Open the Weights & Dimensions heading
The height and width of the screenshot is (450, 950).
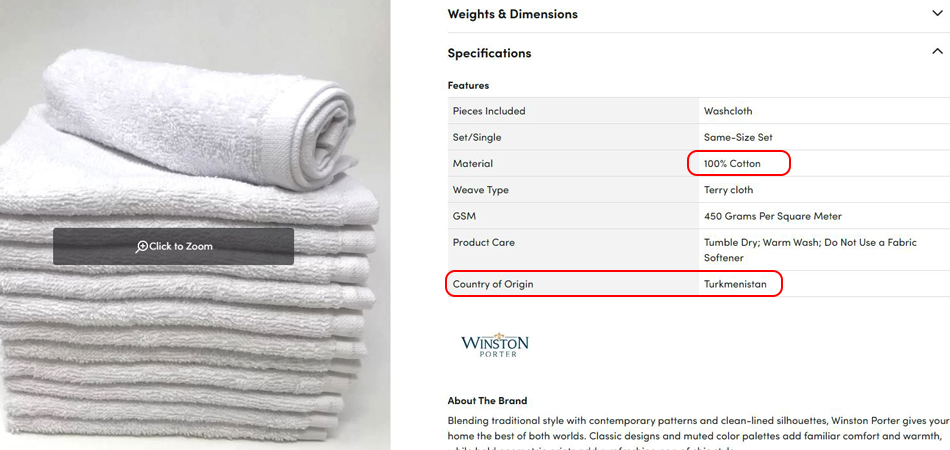(513, 13)
